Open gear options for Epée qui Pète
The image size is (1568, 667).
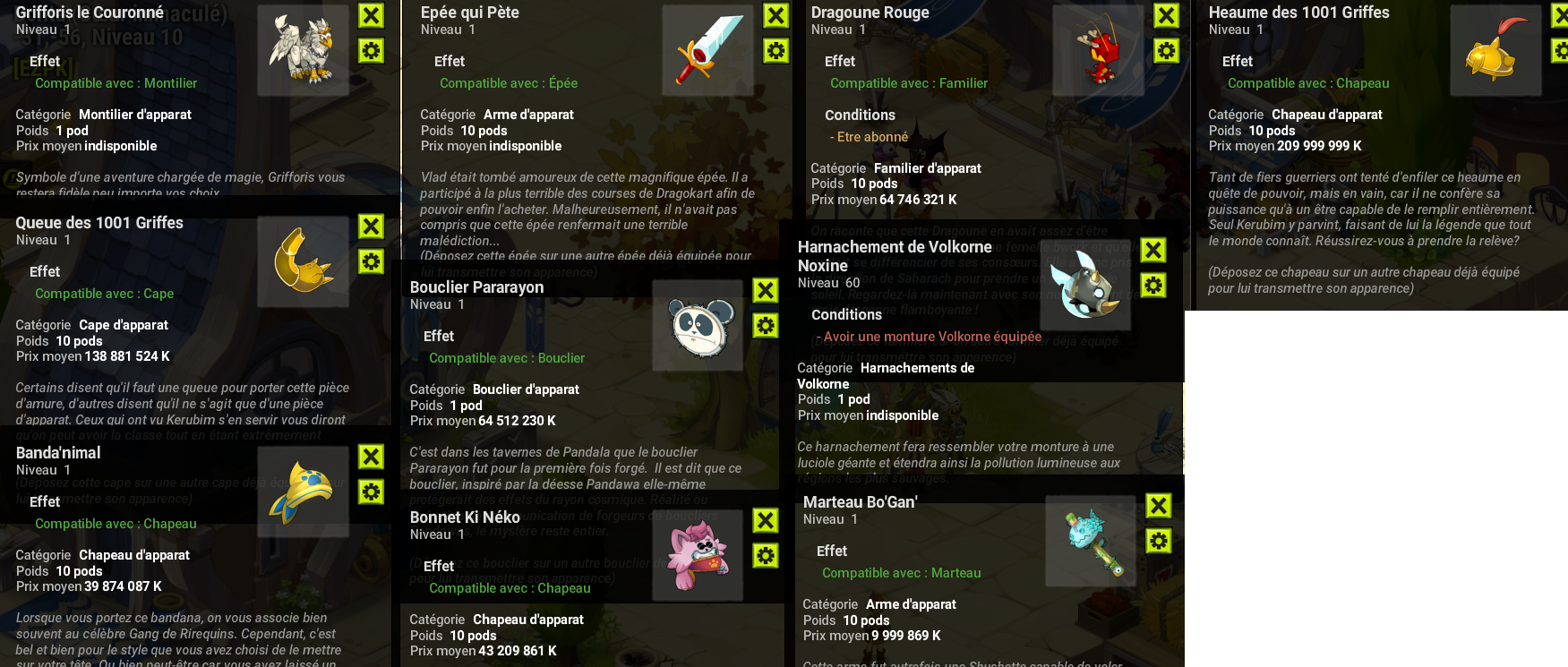[x=775, y=50]
